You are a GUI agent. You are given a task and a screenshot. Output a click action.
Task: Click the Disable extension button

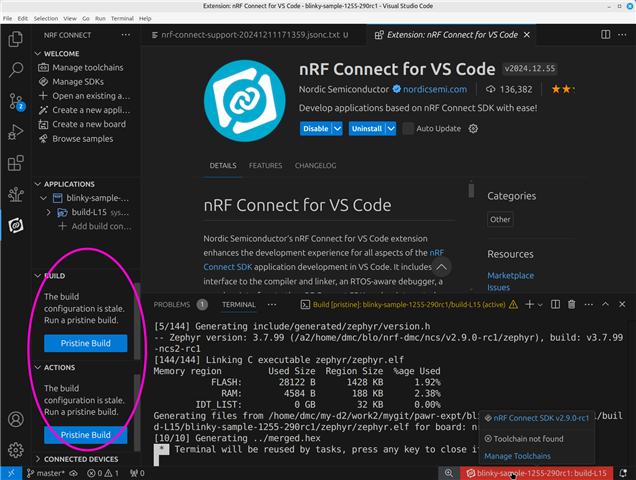tap(316, 129)
